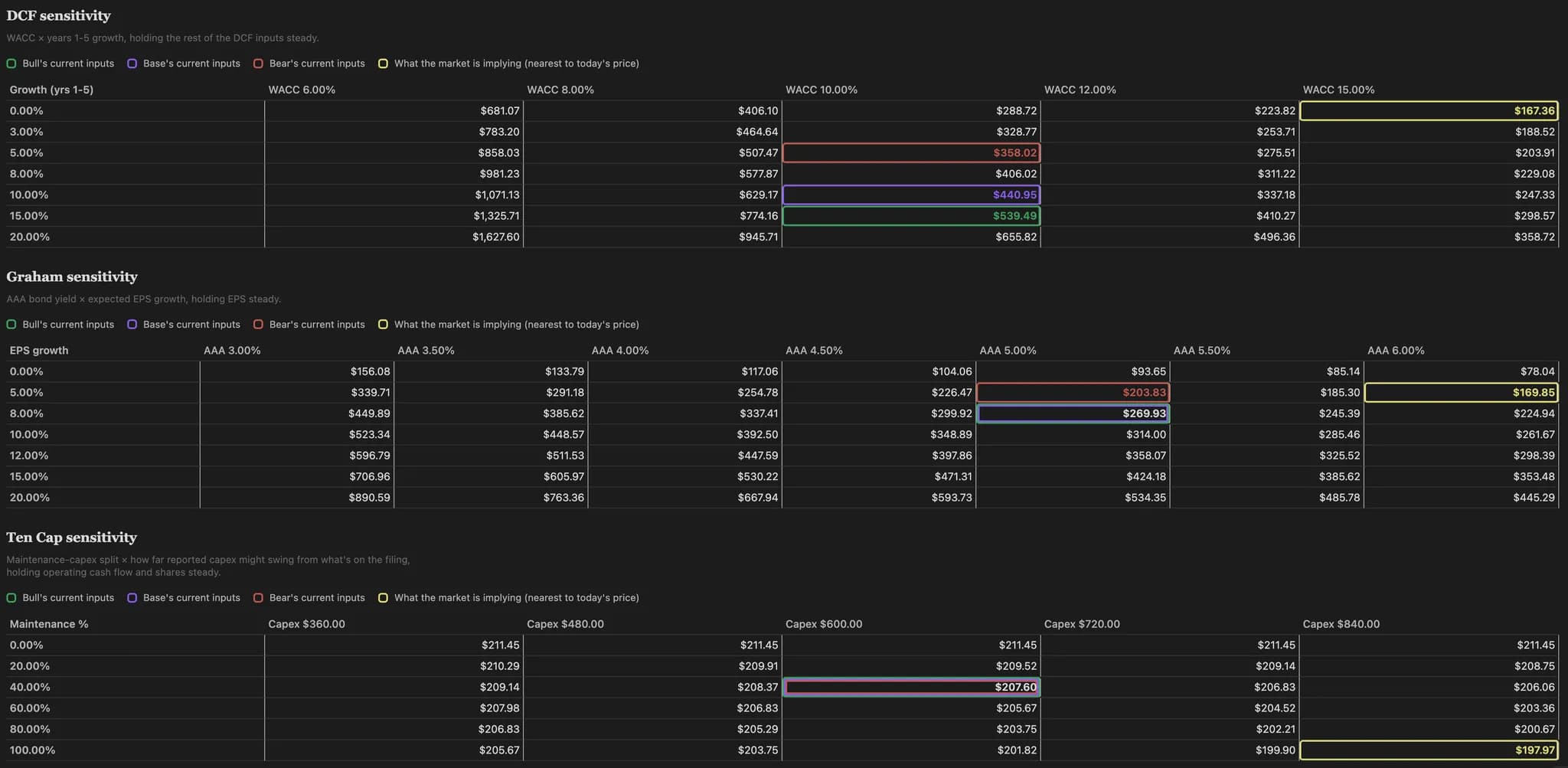
Task: Select the Graham cell showing $203.83
Action: [1073, 393]
